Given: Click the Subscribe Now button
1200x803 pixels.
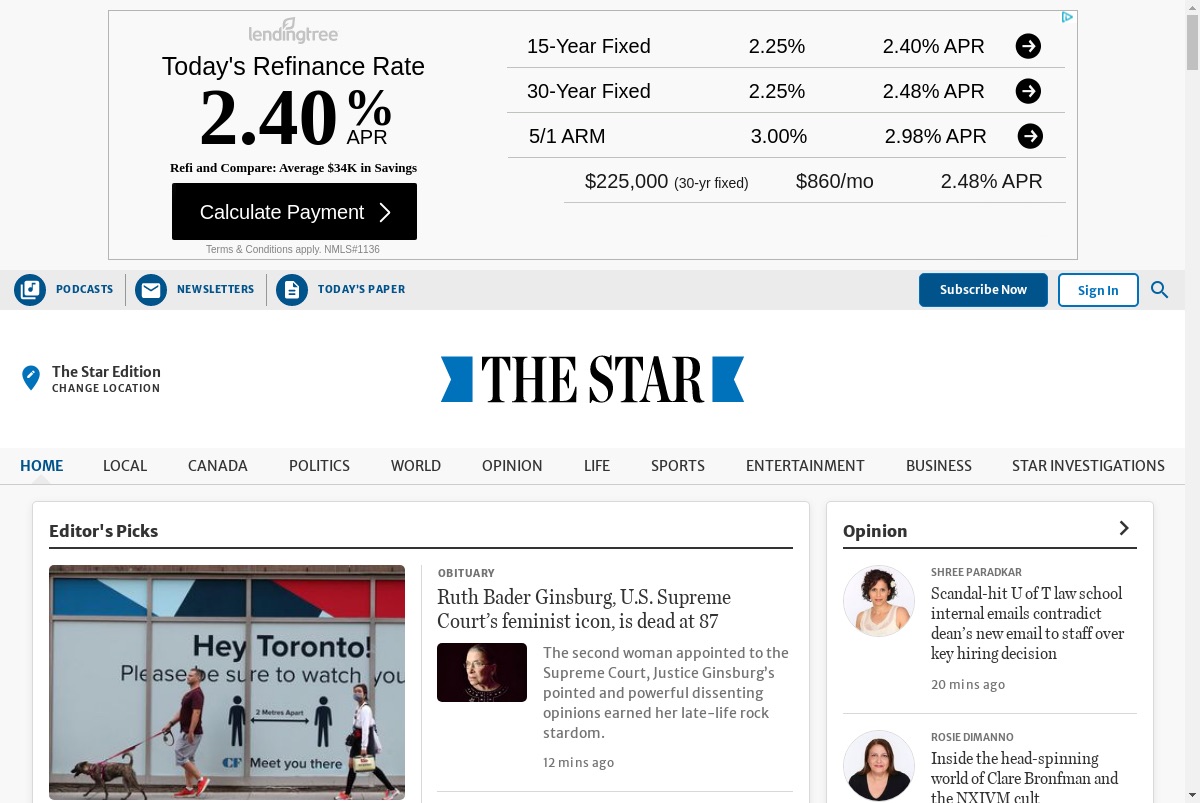Looking at the screenshot, I should point(983,290).
